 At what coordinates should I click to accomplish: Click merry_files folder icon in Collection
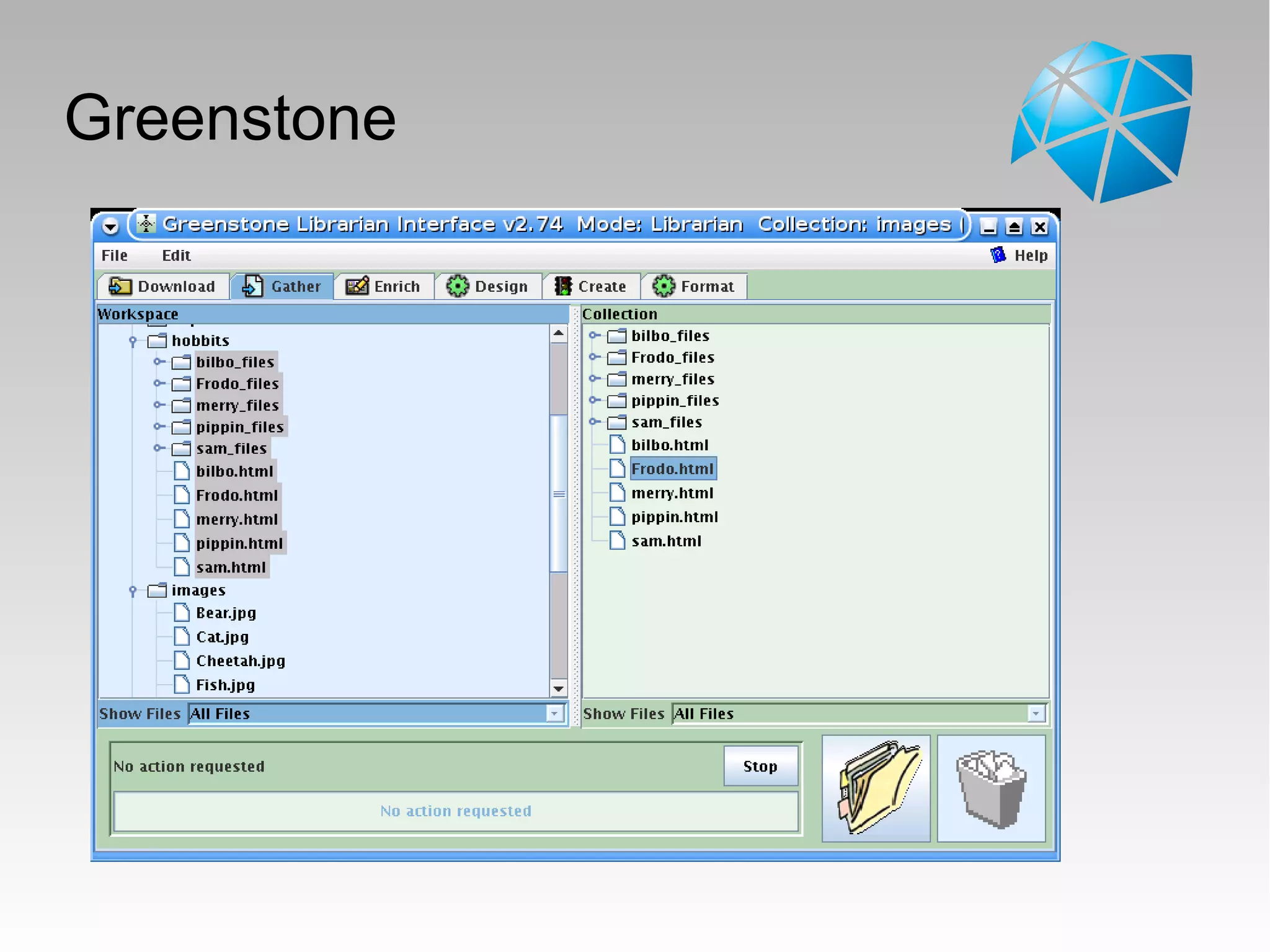(x=616, y=380)
